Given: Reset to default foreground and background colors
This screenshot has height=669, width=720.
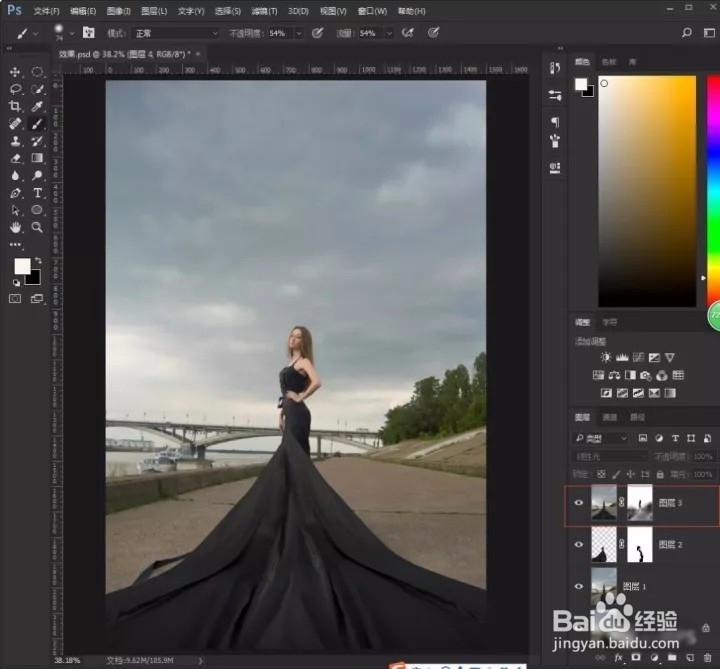Looking at the screenshot, I should (x=16, y=282).
